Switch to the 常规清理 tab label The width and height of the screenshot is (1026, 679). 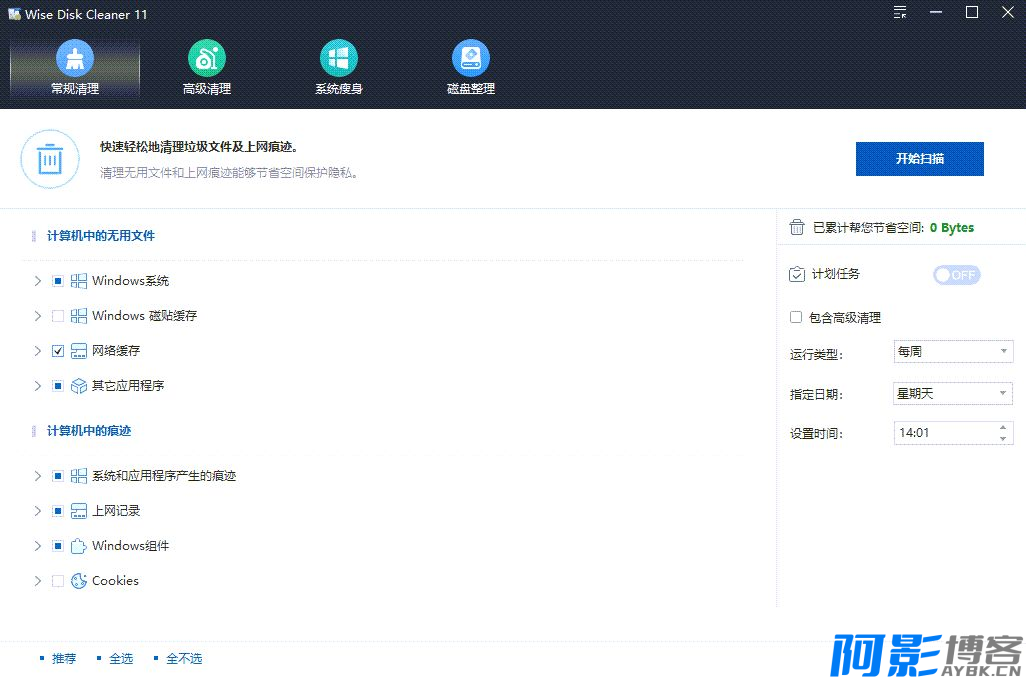[75, 89]
